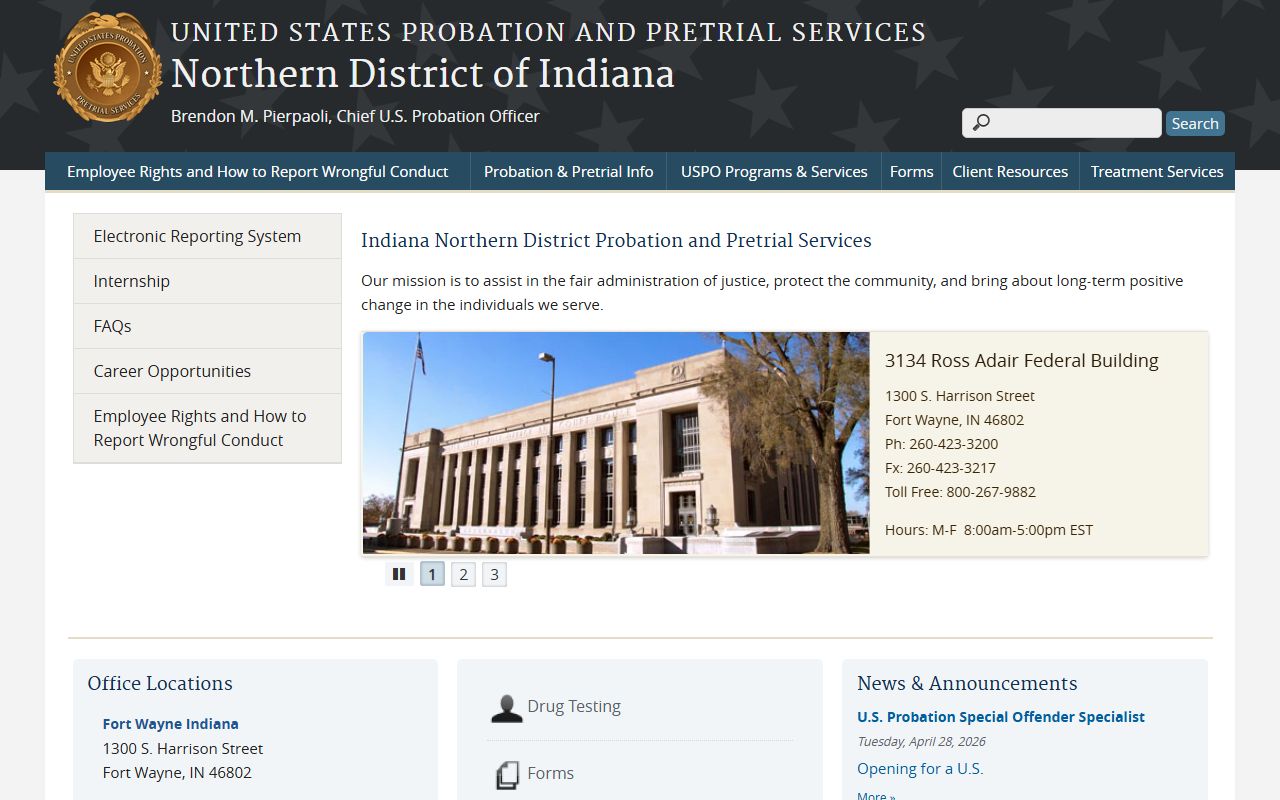Image resolution: width=1280 pixels, height=800 pixels.
Task: Click the Ph: 260-423-3200 text
Action: click(x=941, y=444)
